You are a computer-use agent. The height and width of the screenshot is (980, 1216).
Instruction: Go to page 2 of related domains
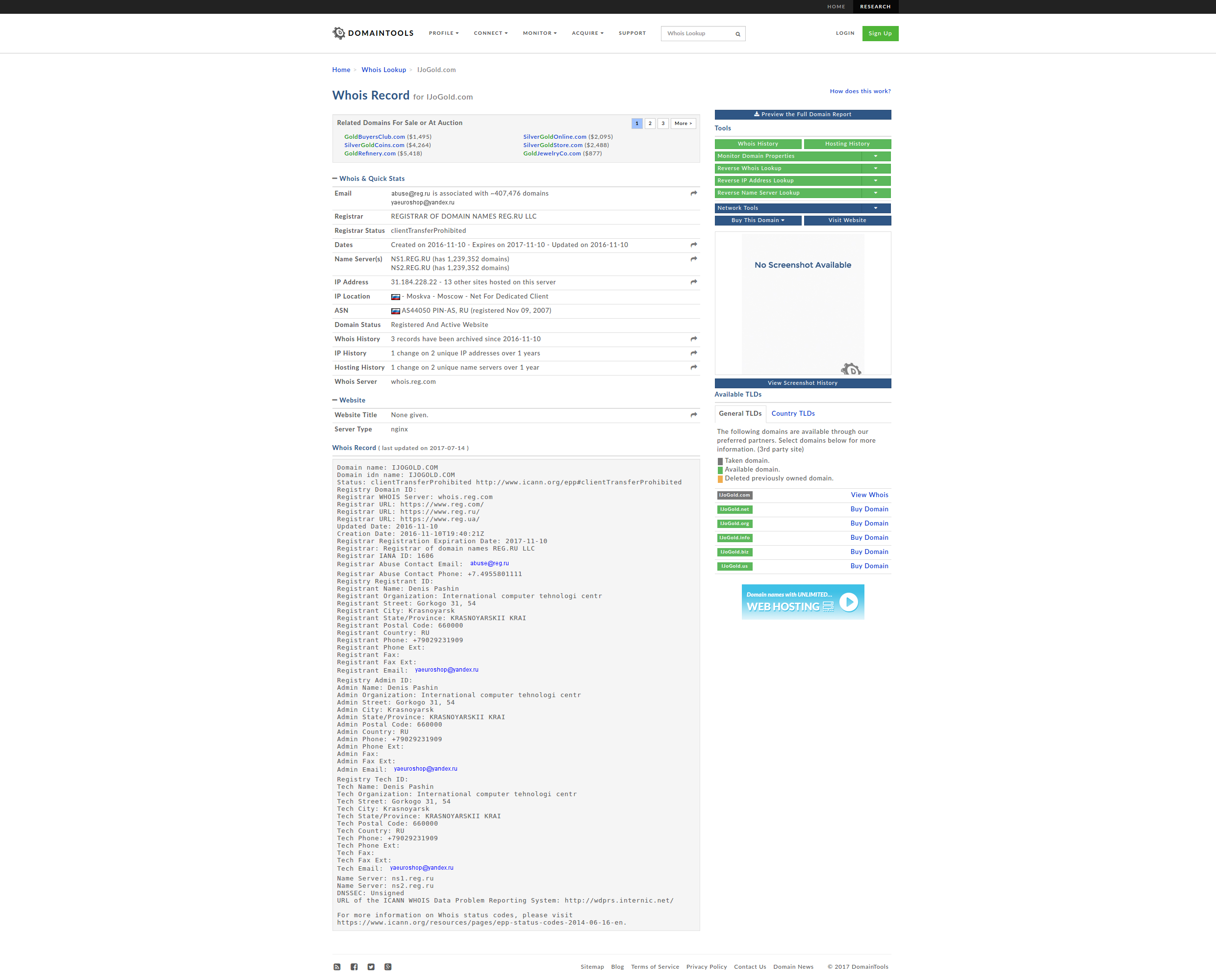650,124
